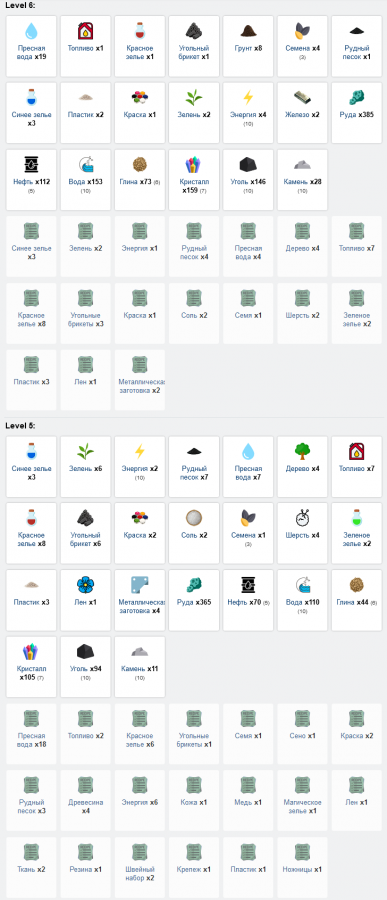Viewport: 387px width, 900px height.
Task: Select the Камень x28 stone icon
Action: pyautogui.click(x=302, y=165)
